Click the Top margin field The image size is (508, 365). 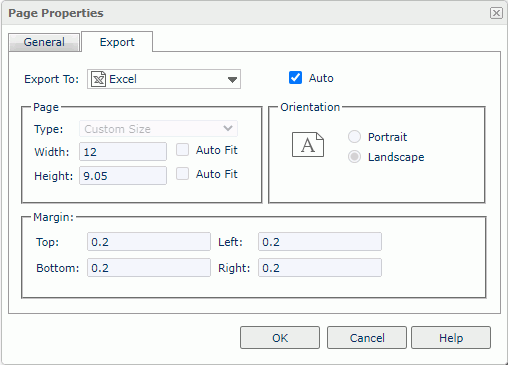[x=149, y=242]
